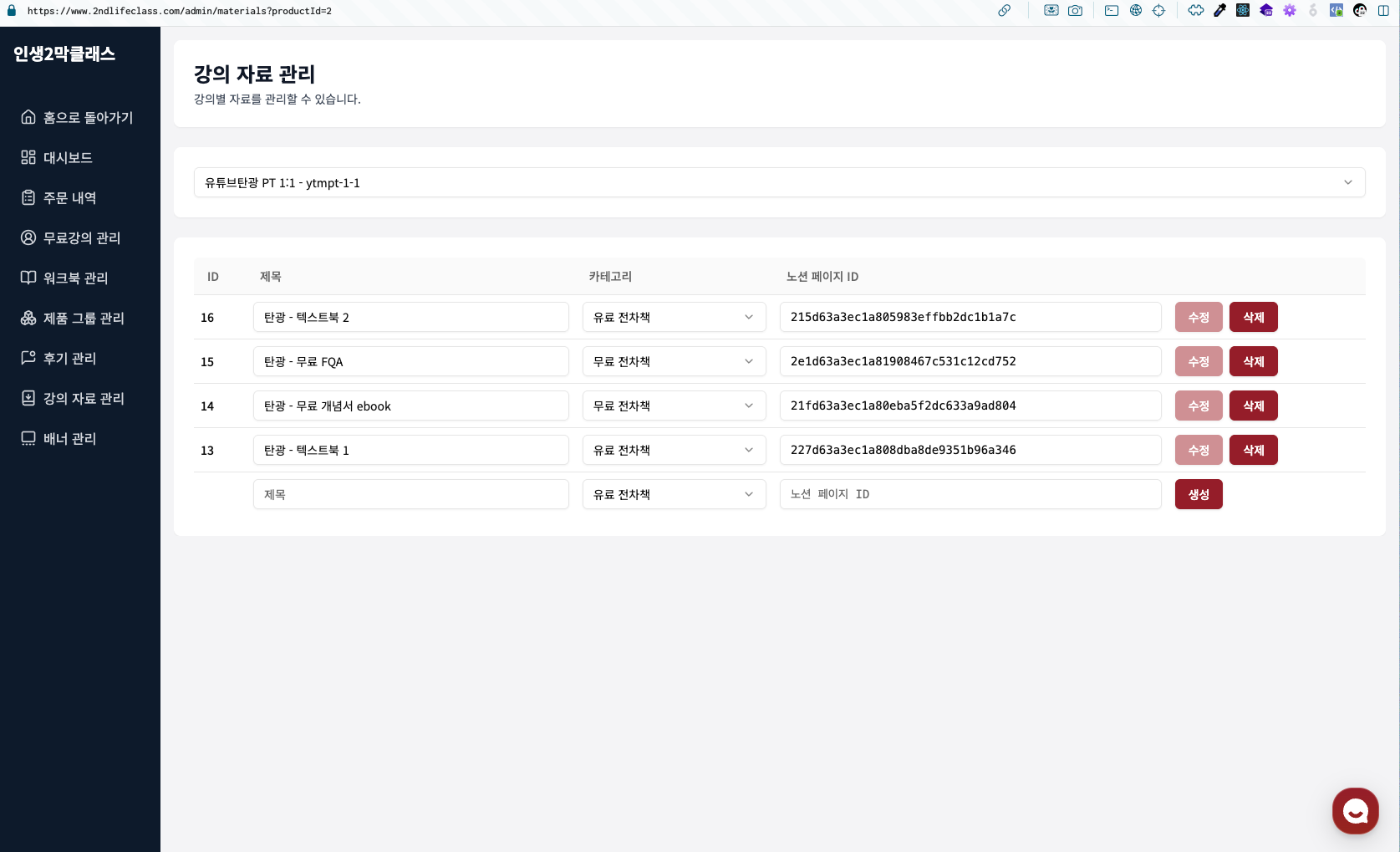This screenshot has width=1400, height=852.
Task: Click the empty 노션 페이지 ID input field
Action: [x=970, y=494]
